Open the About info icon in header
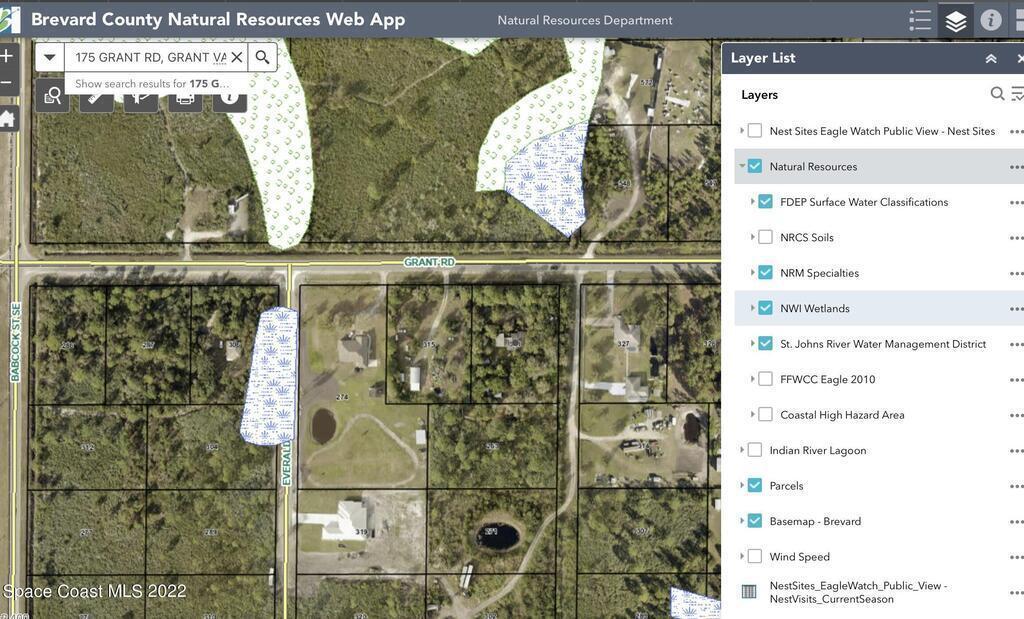The image size is (1024, 619). (x=991, y=20)
